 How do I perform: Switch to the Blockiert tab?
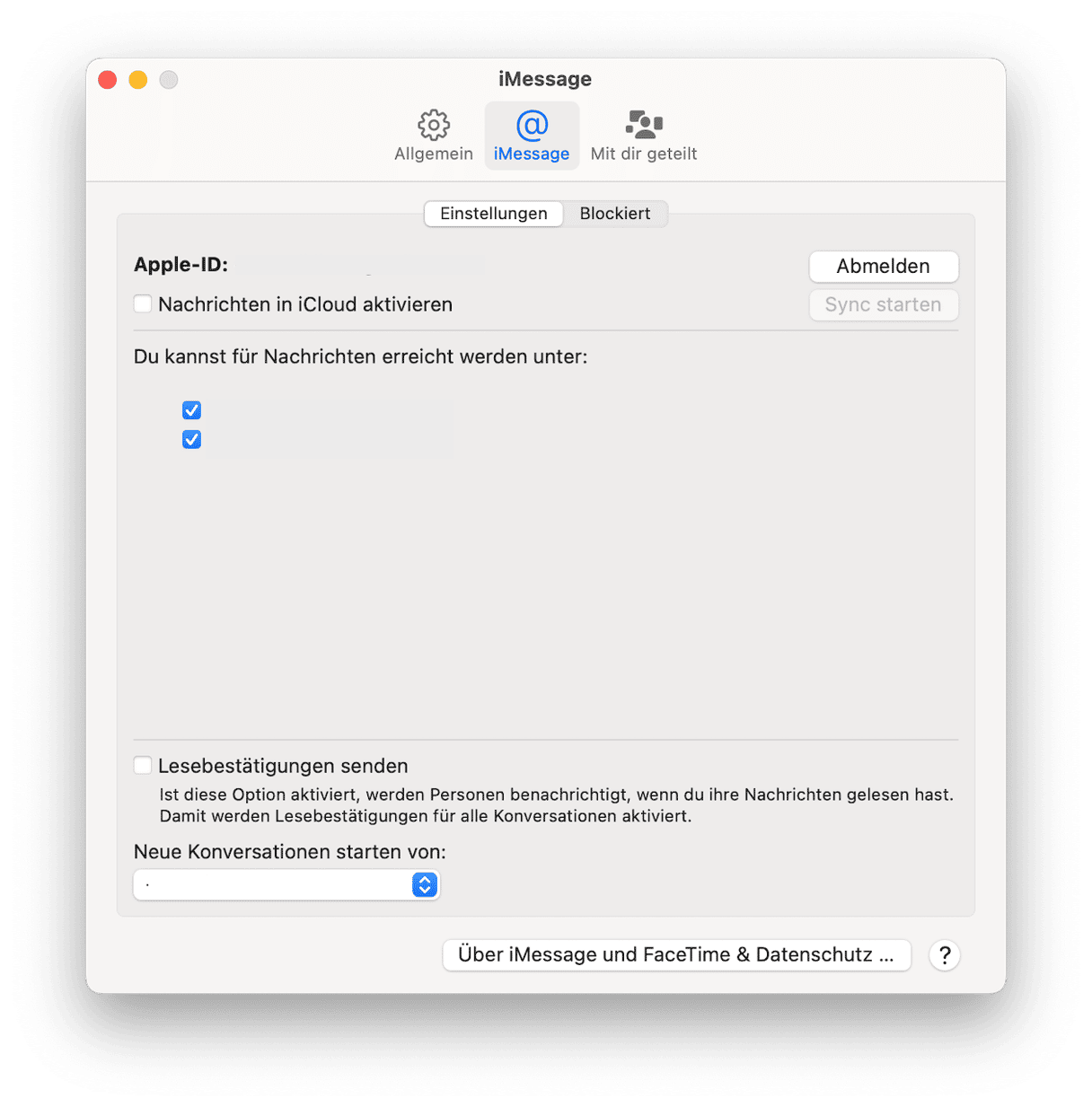coord(615,214)
